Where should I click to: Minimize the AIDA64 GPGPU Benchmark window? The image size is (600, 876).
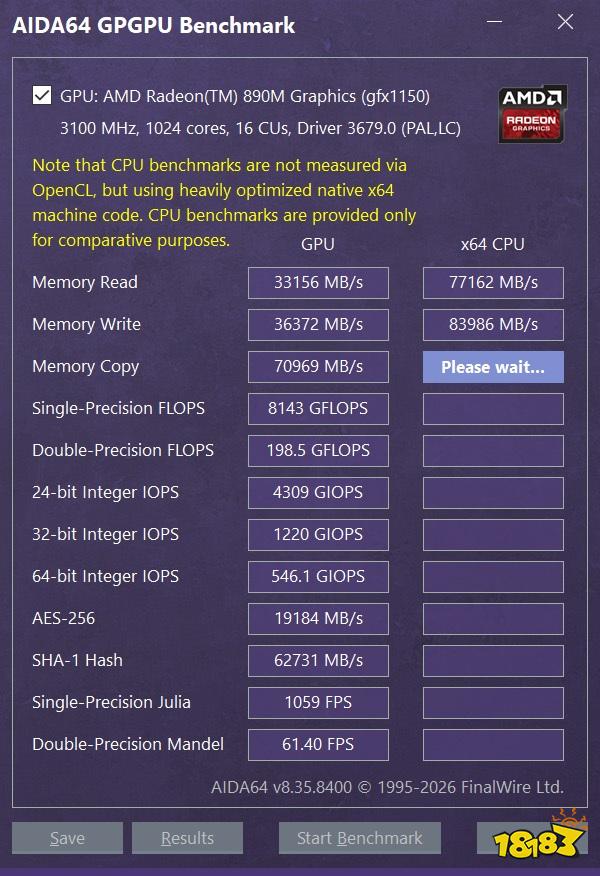[494, 22]
